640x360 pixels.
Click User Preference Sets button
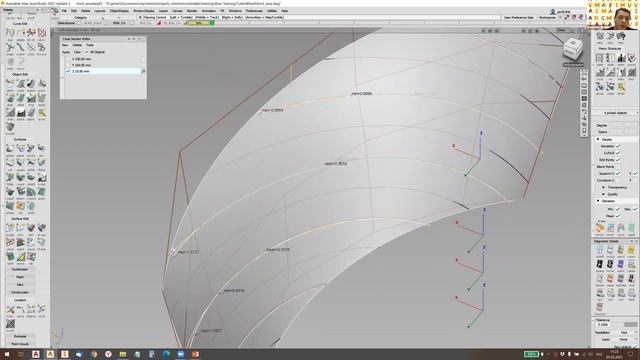(518, 18)
